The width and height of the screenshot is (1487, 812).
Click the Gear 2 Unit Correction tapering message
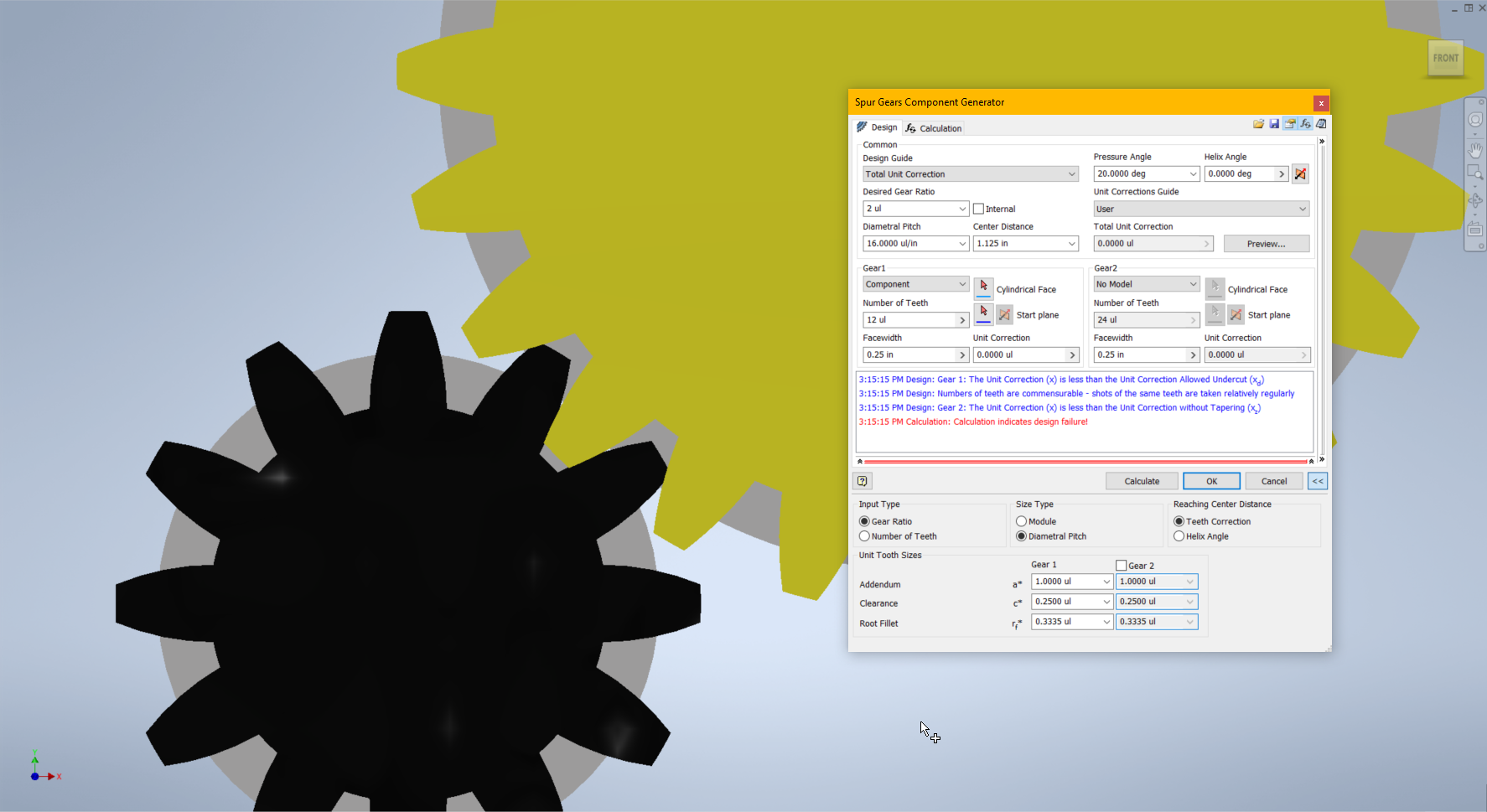(1060, 408)
